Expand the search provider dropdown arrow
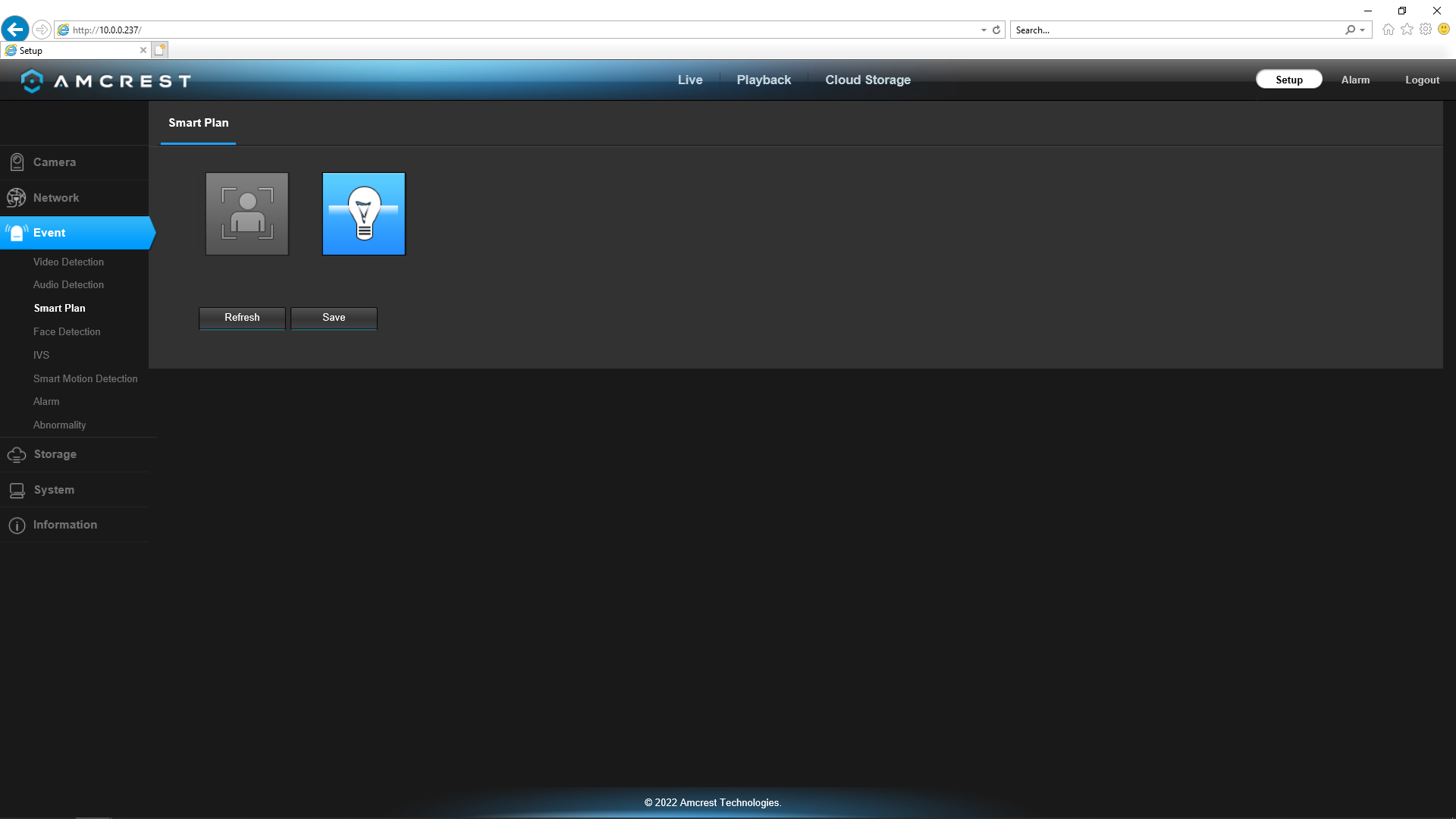This screenshot has width=1456, height=819. coord(1363,30)
